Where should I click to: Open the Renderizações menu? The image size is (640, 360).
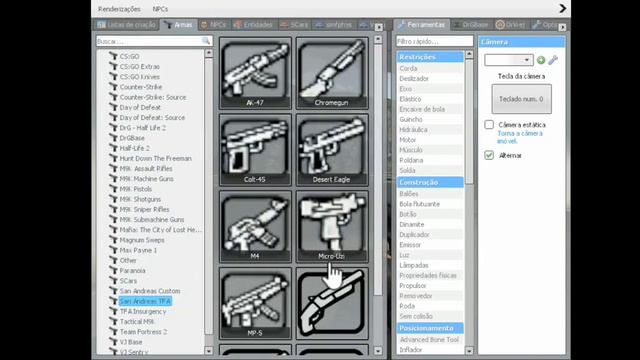119,9
